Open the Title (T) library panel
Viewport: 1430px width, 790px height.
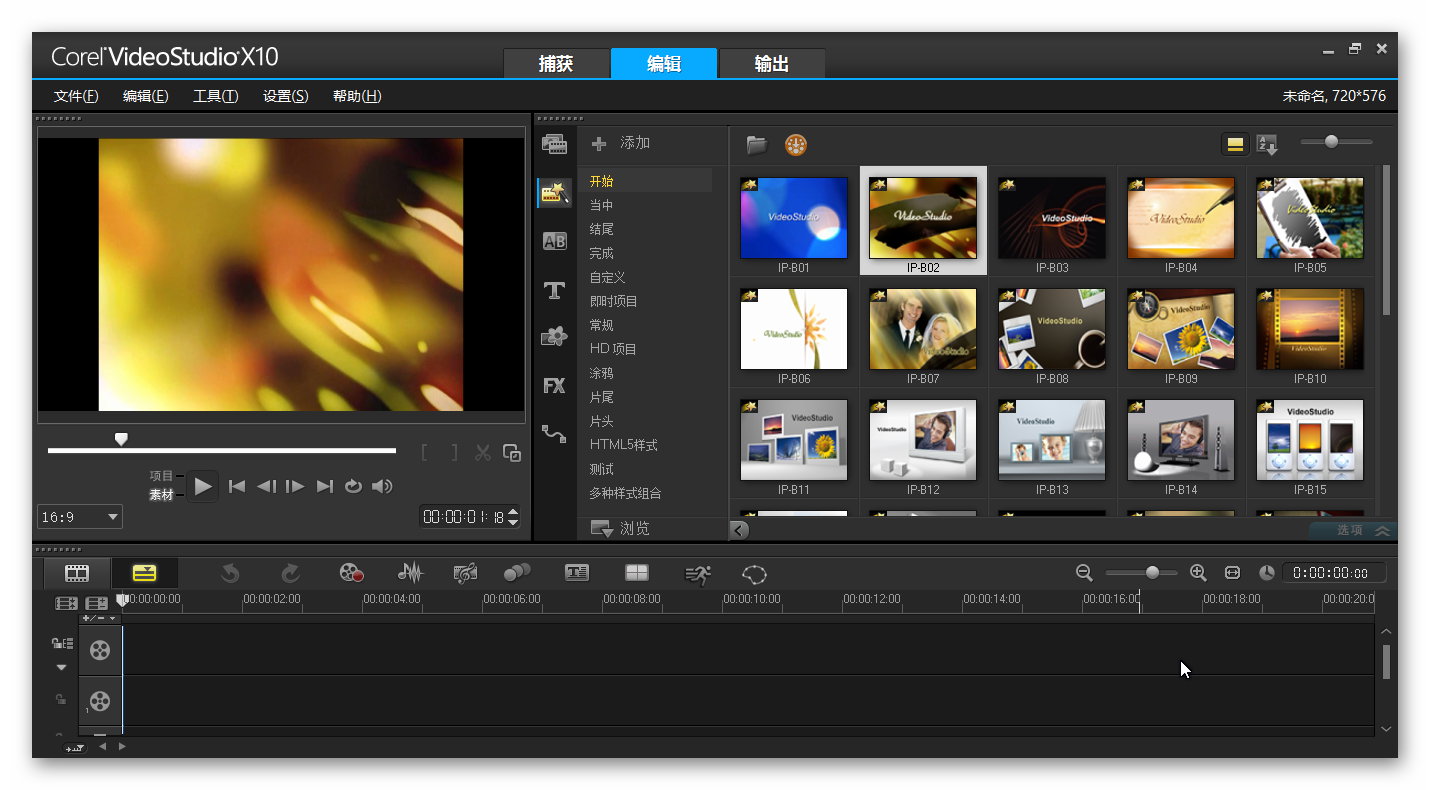[554, 290]
